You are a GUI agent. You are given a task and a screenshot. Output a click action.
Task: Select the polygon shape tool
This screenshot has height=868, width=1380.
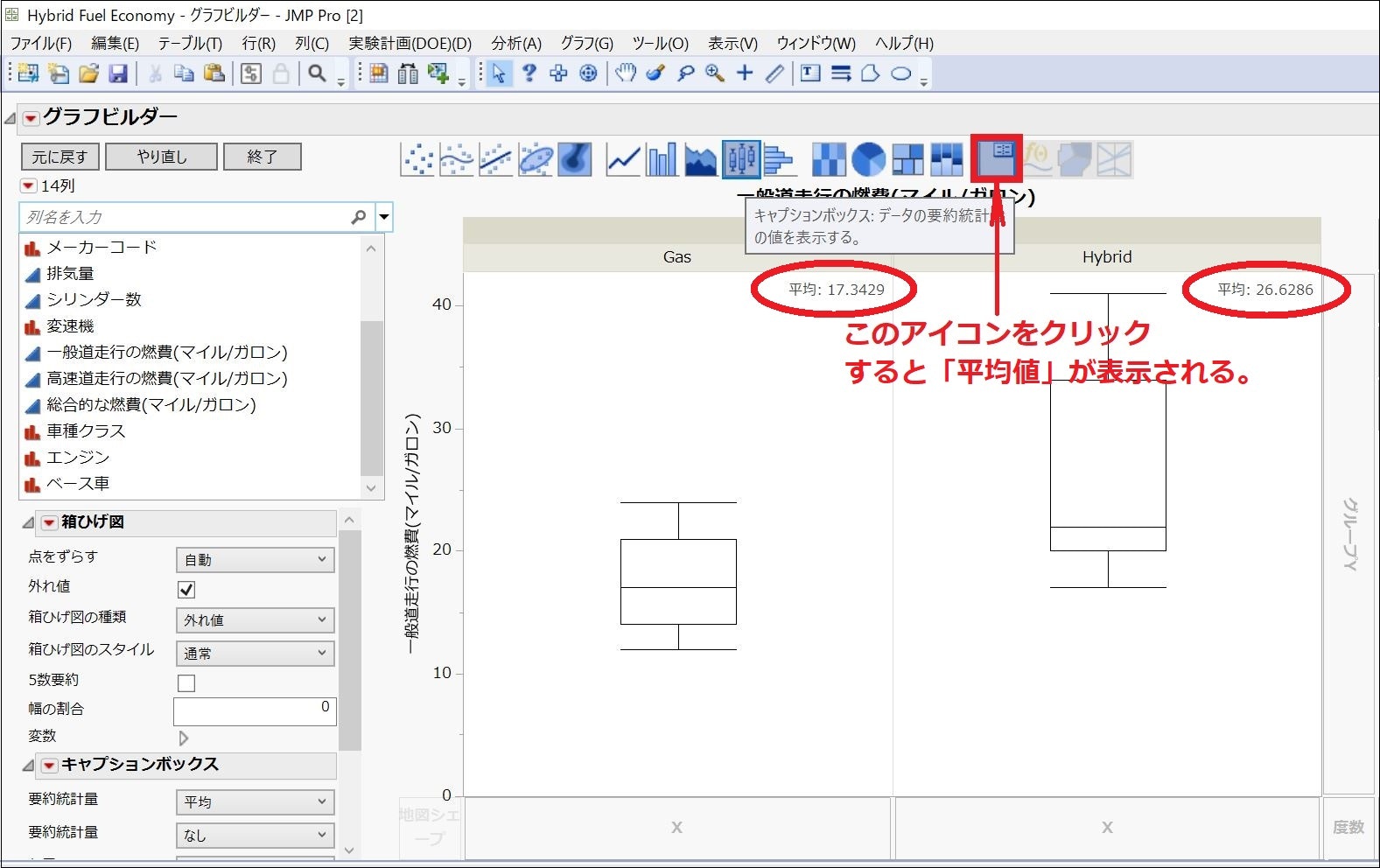tap(871, 73)
